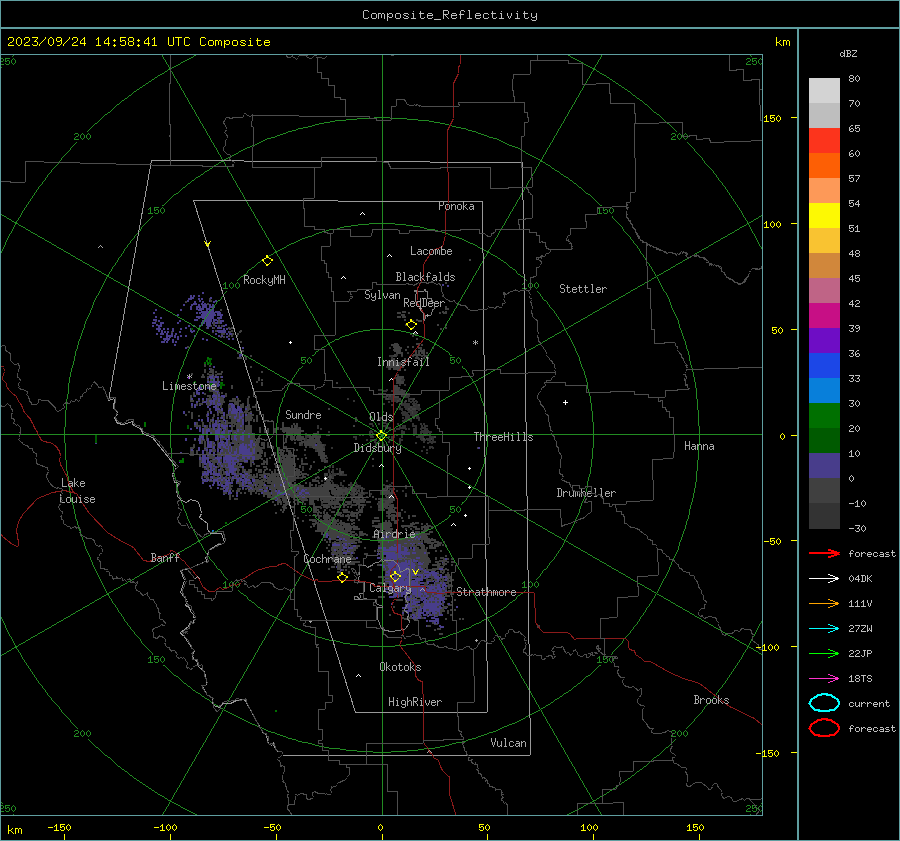Viewport: 900px width, 841px height.
Task: Click the asterisk marker east of Innisfail
Action: coord(475,343)
